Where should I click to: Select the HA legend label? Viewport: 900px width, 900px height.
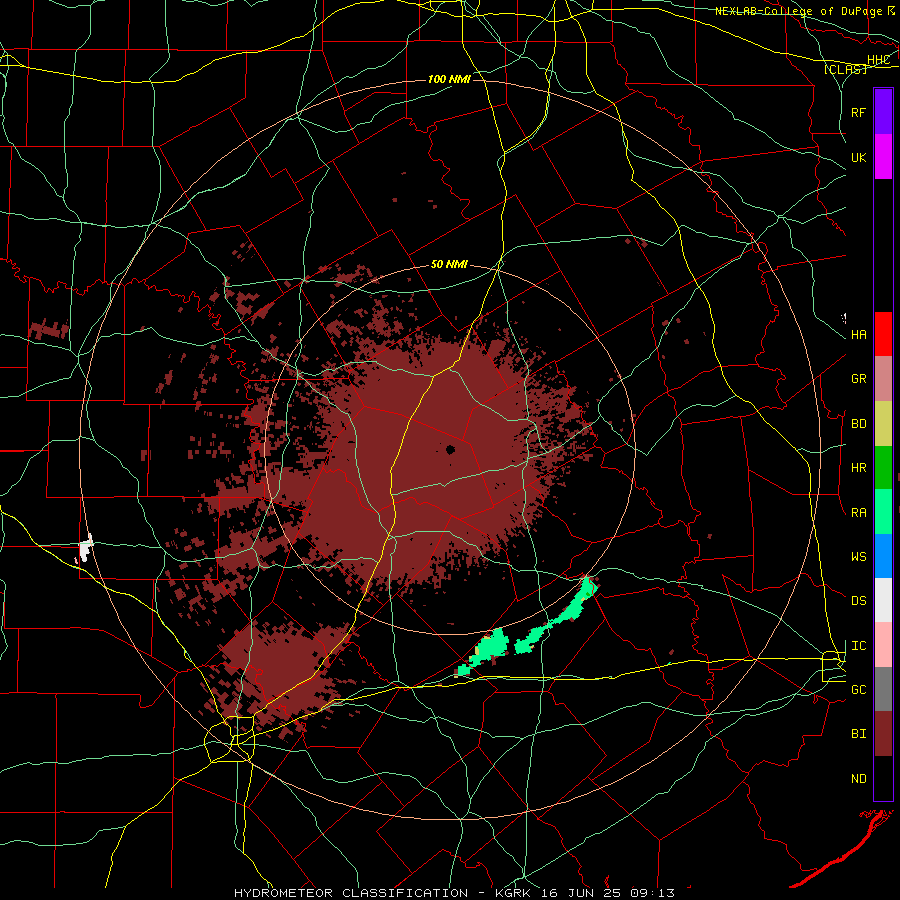(859, 335)
